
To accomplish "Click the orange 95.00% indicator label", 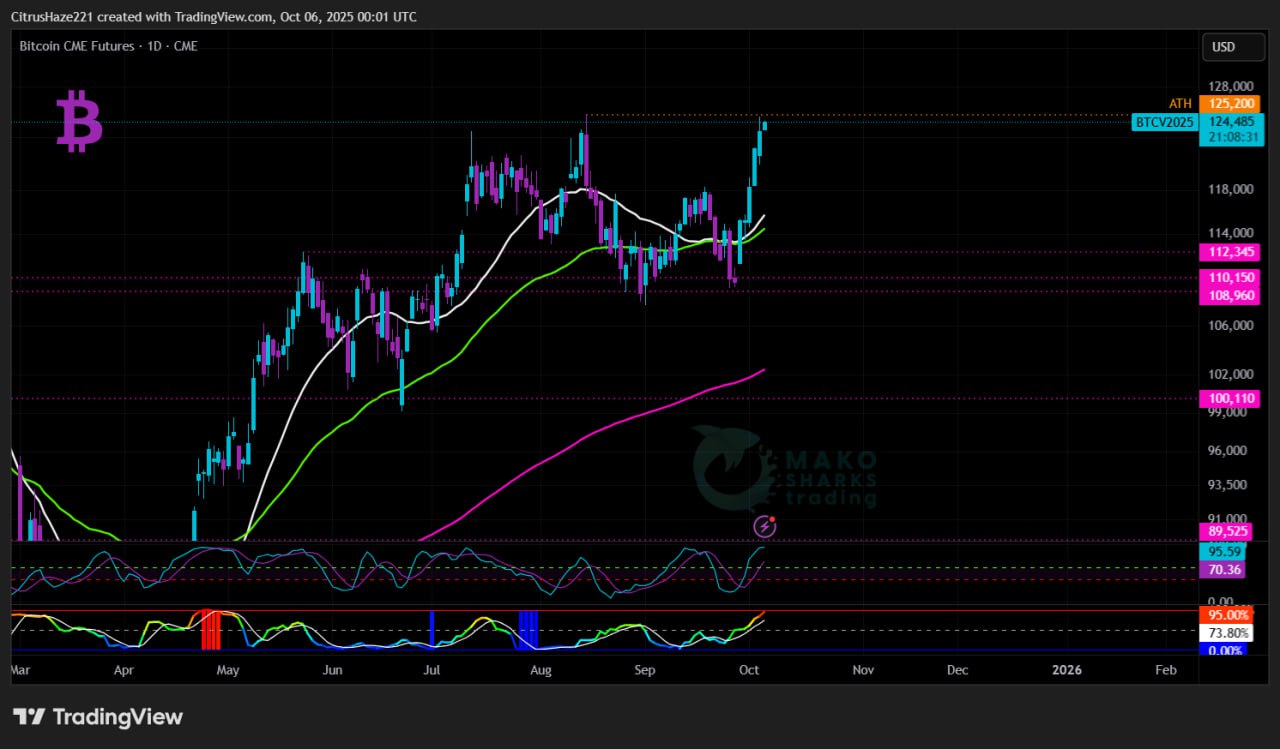I will pos(1226,615).
